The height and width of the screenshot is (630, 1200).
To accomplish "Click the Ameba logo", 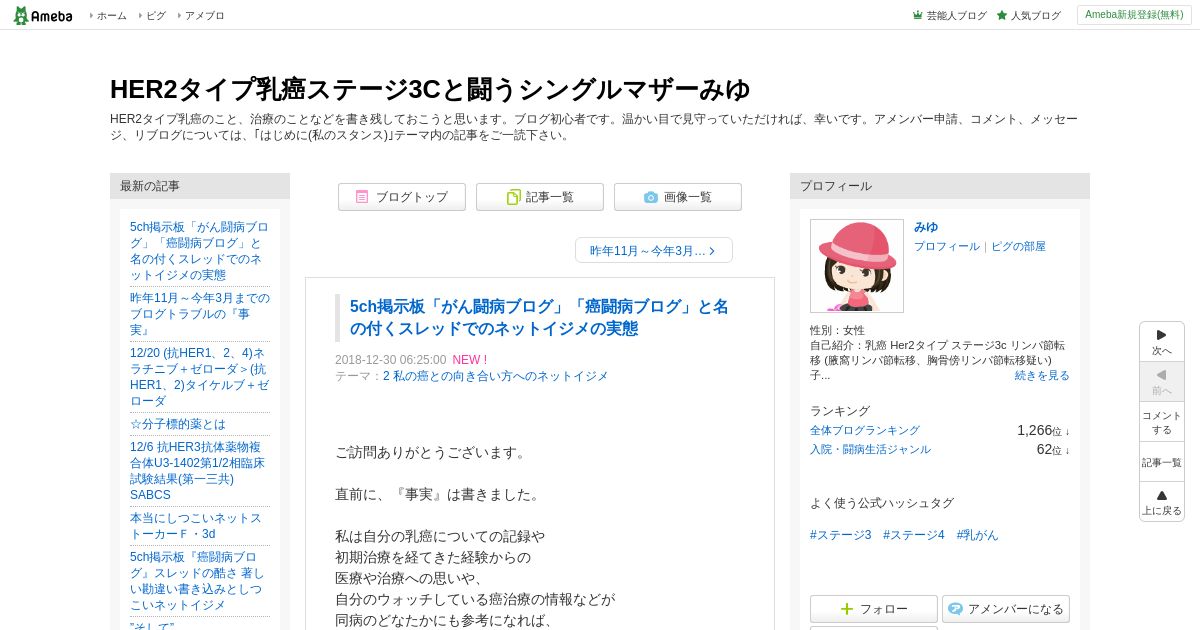I will click(x=42, y=15).
